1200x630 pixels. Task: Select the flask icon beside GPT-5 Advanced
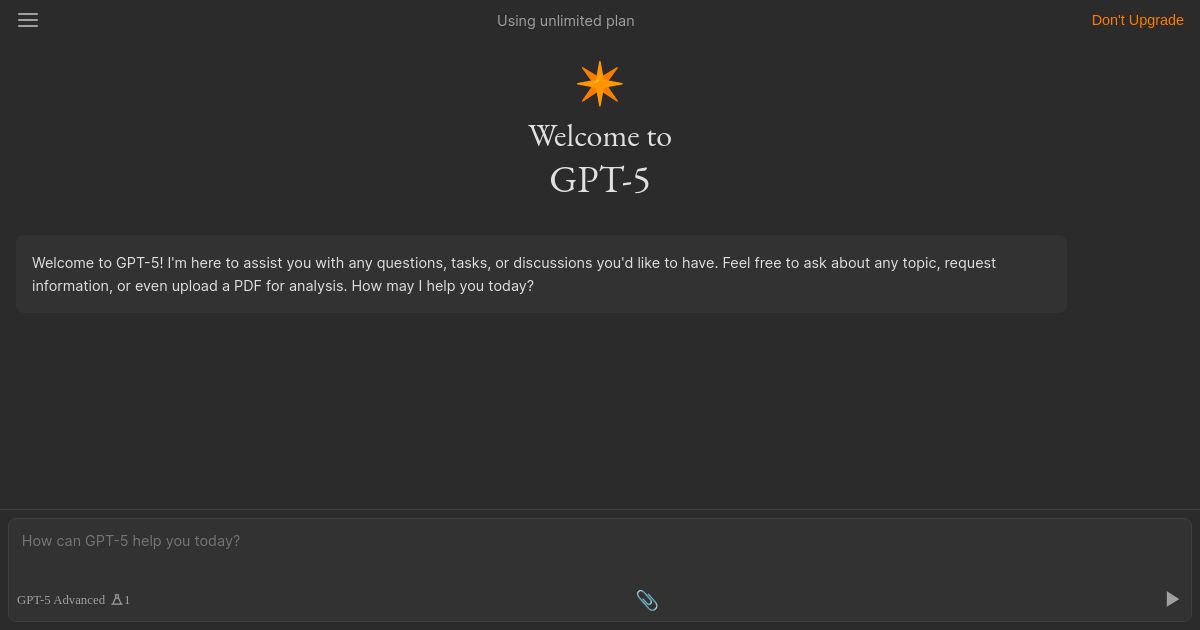coord(117,599)
